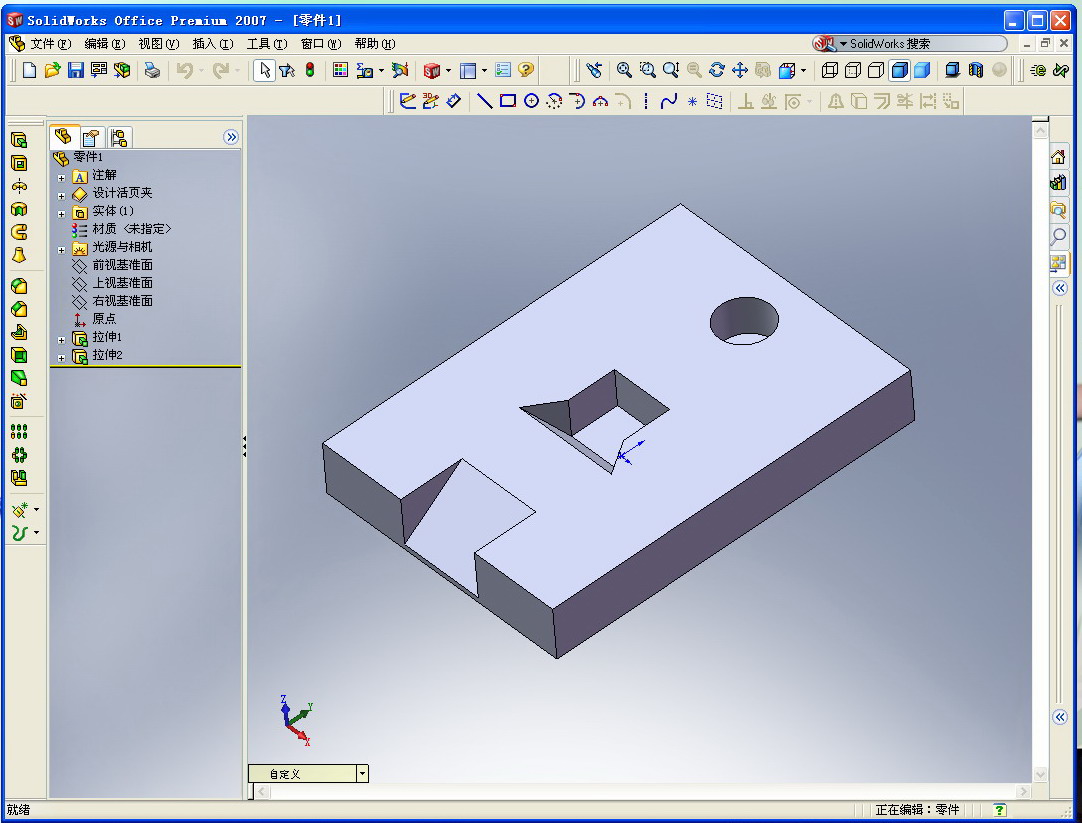This screenshot has width=1082, height=823.
Task: Select the Shell feature tool
Action: click(19, 355)
